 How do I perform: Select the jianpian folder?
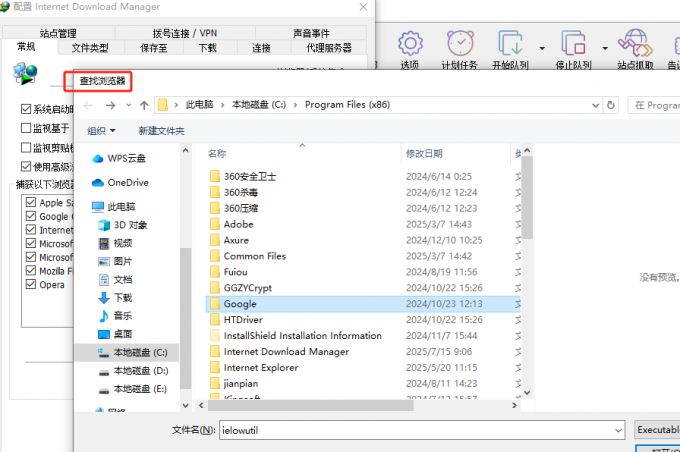(363, 383)
